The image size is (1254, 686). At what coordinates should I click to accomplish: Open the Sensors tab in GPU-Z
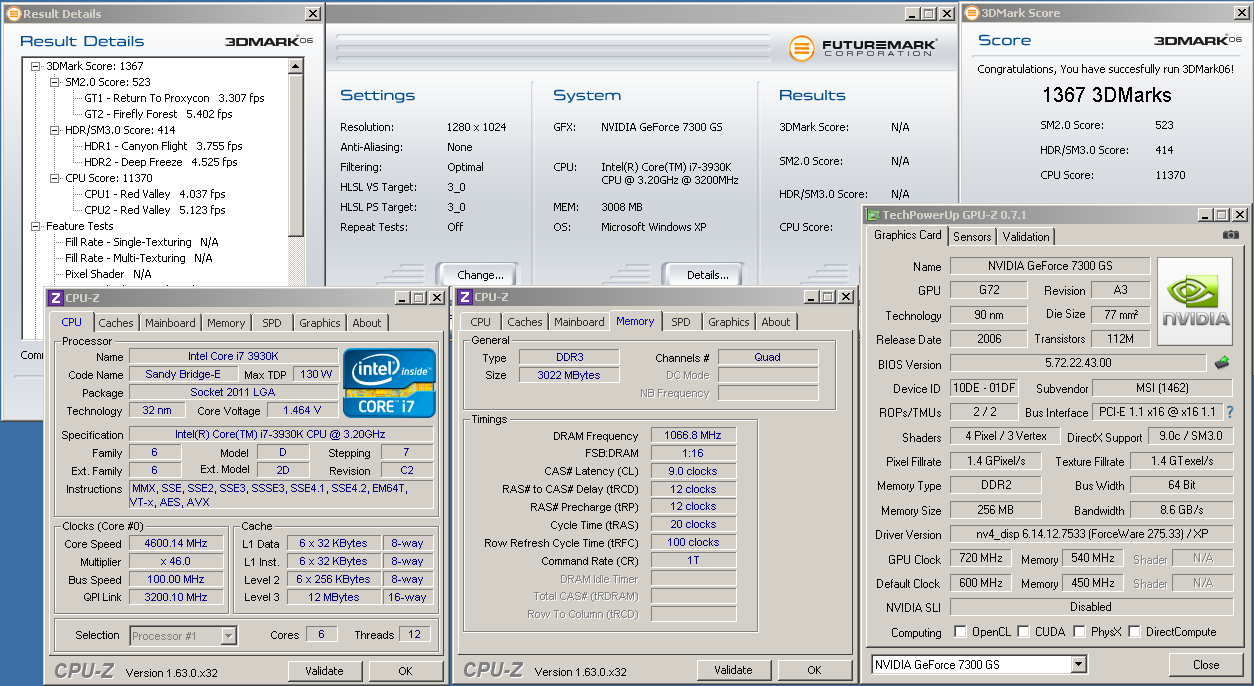(x=972, y=237)
